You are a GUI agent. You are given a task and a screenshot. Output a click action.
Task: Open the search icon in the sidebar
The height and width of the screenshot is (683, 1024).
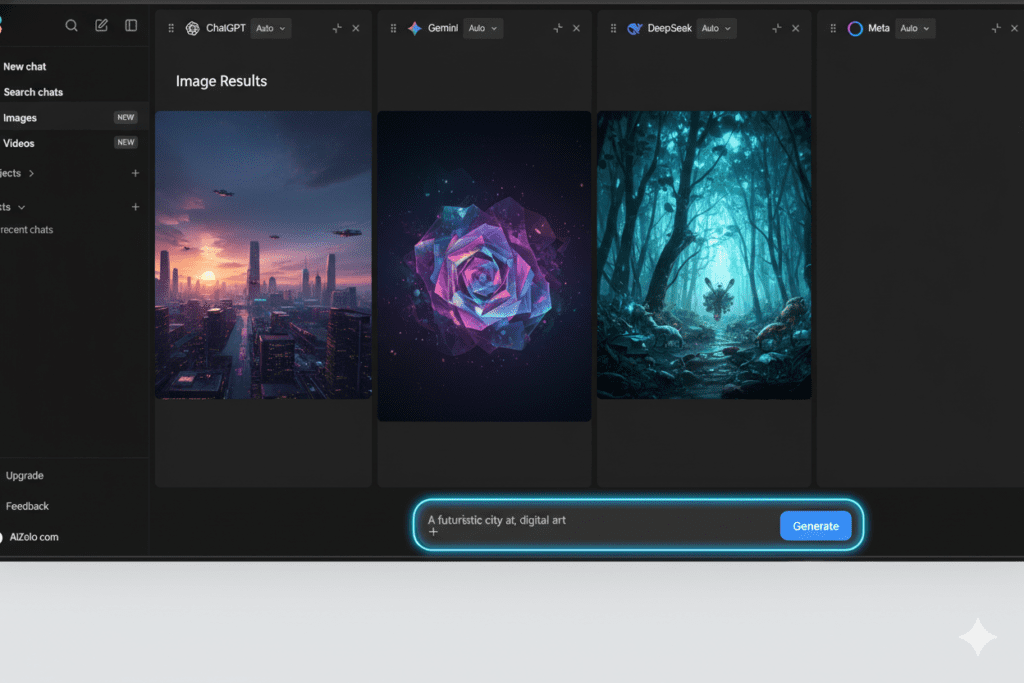coord(71,25)
